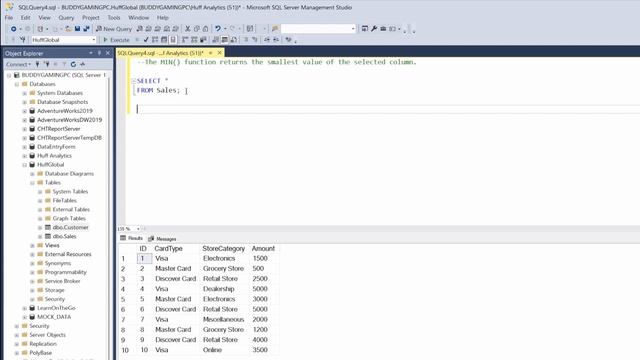Viewport: 640px width, 360px height.
Task: Expand the MOCK_DATA database
Action: (24, 317)
